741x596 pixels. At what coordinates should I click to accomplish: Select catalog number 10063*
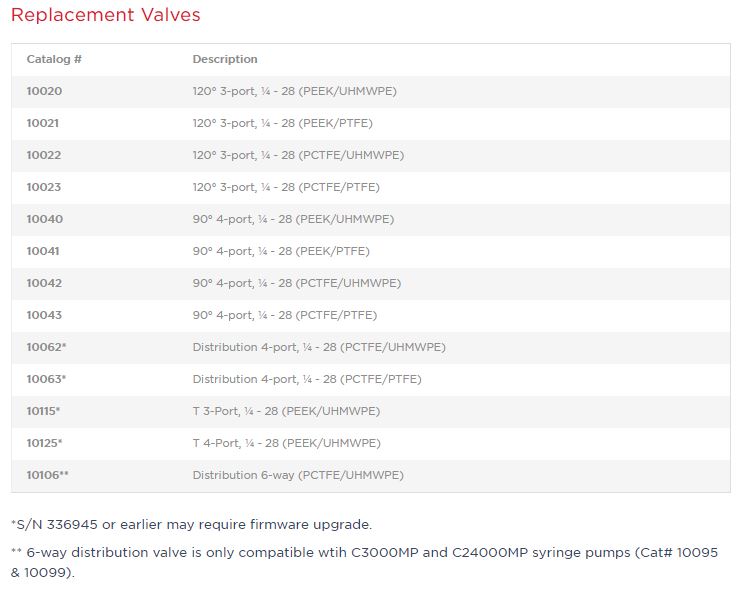coord(46,379)
